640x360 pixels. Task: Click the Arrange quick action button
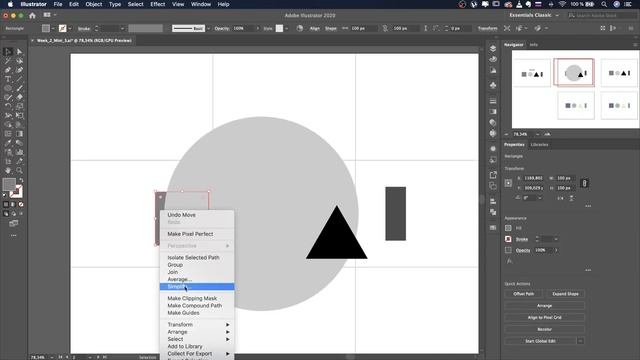(544, 306)
